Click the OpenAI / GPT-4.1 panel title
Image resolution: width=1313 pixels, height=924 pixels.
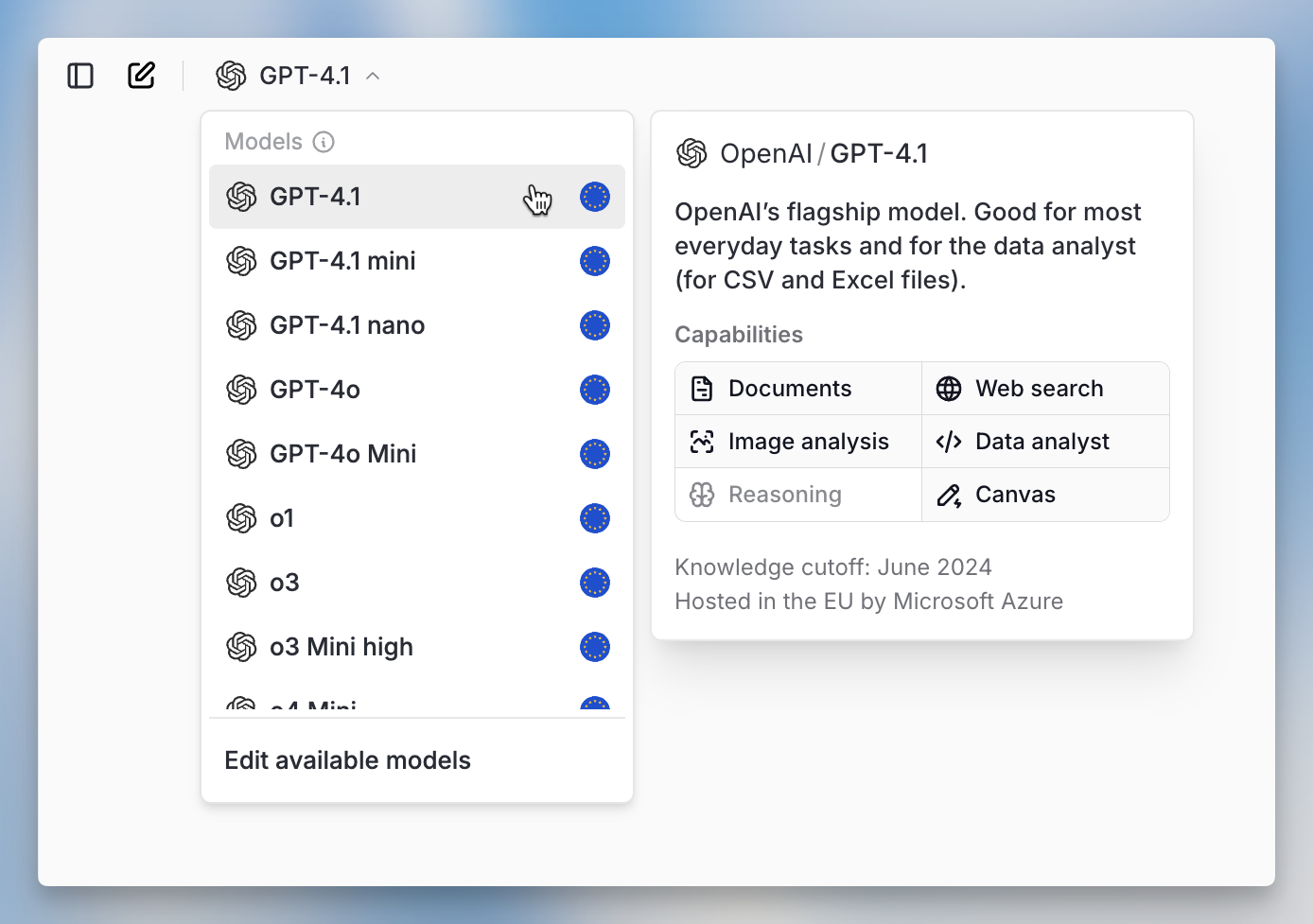[x=824, y=153]
